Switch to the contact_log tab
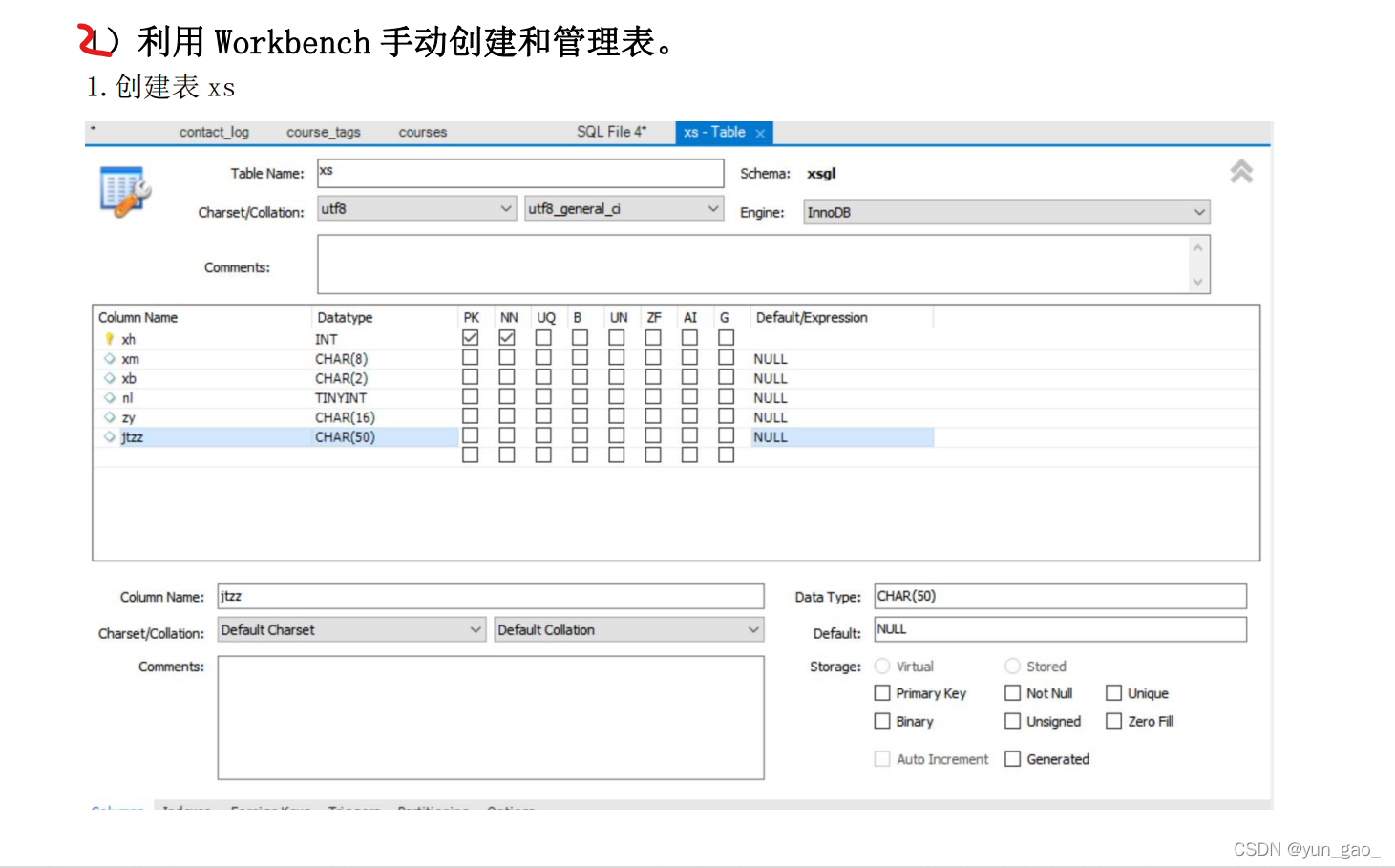 [x=214, y=133]
